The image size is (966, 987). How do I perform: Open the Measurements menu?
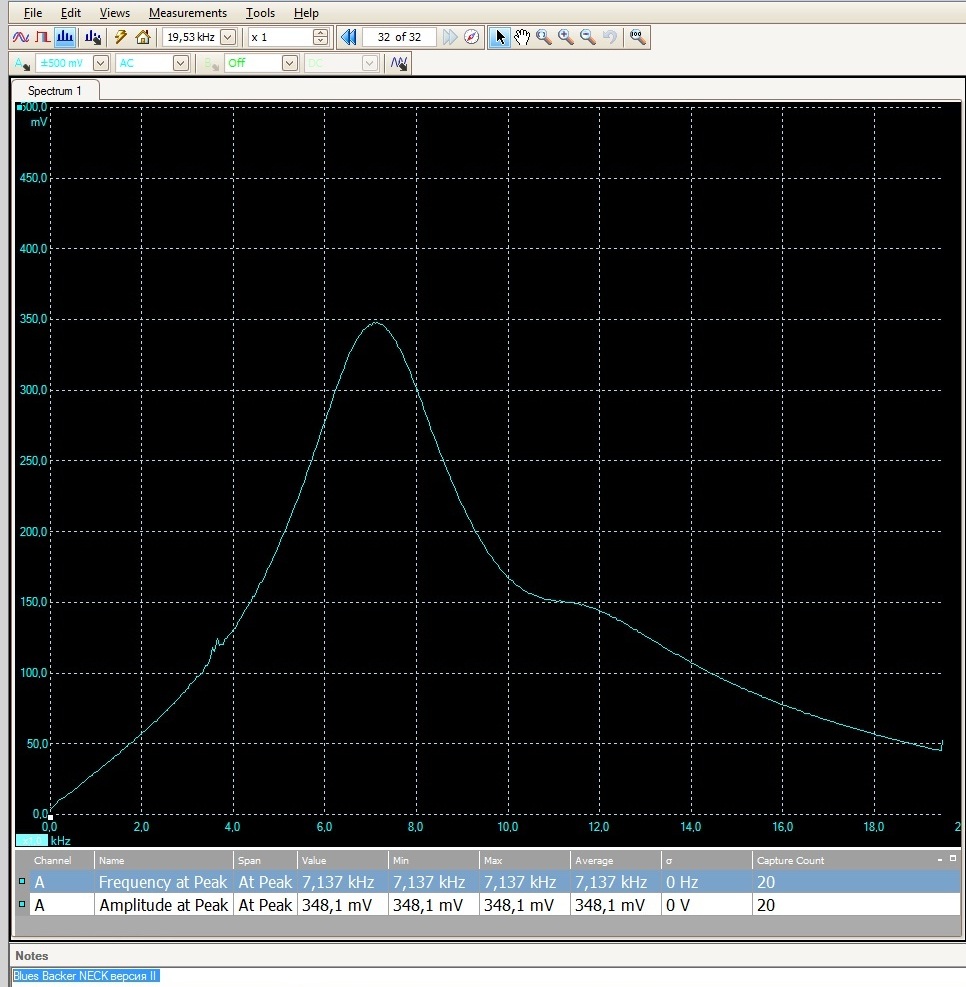[x=188, y=13]
